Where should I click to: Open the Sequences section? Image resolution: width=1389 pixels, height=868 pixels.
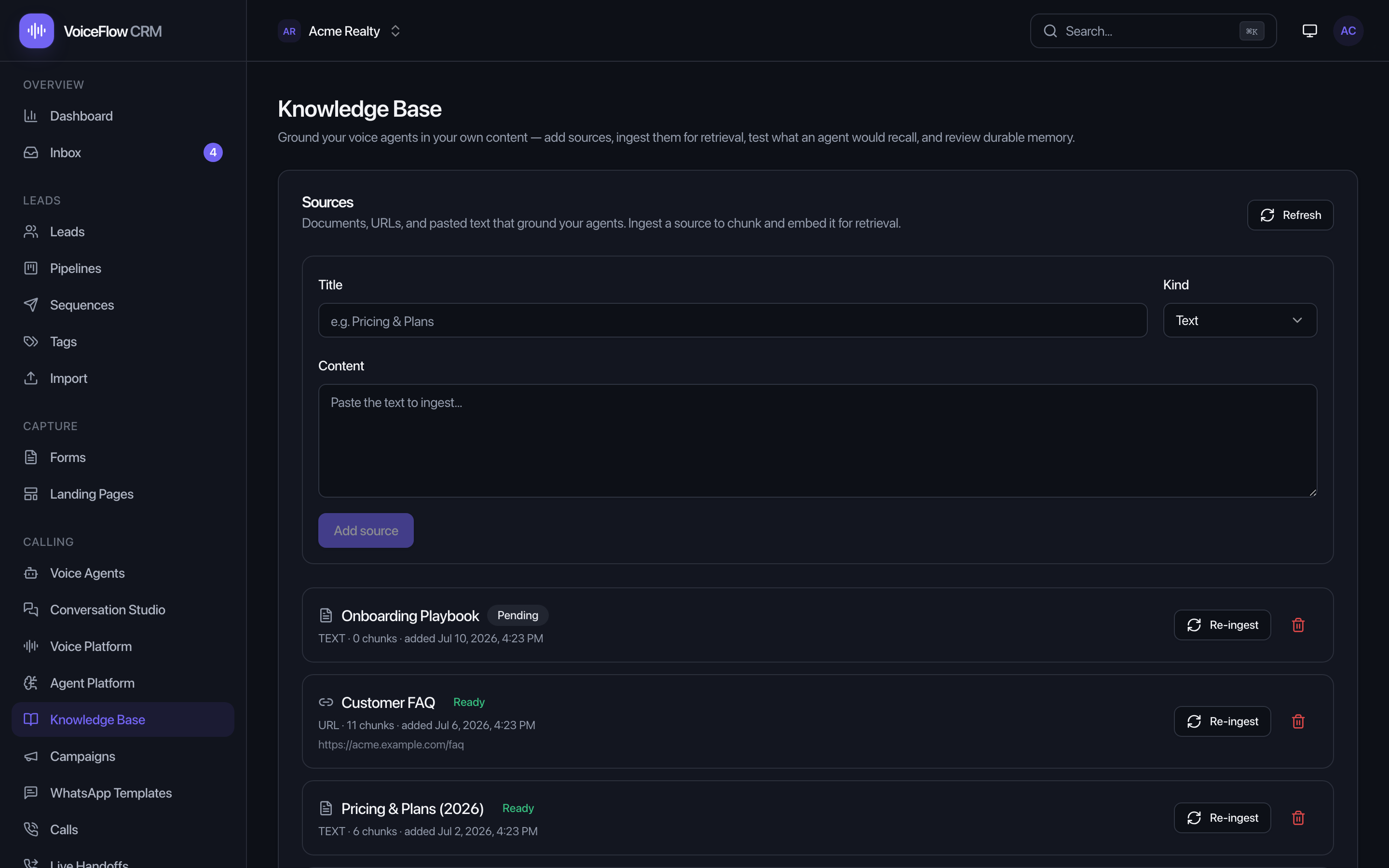(x=123, y=305)
